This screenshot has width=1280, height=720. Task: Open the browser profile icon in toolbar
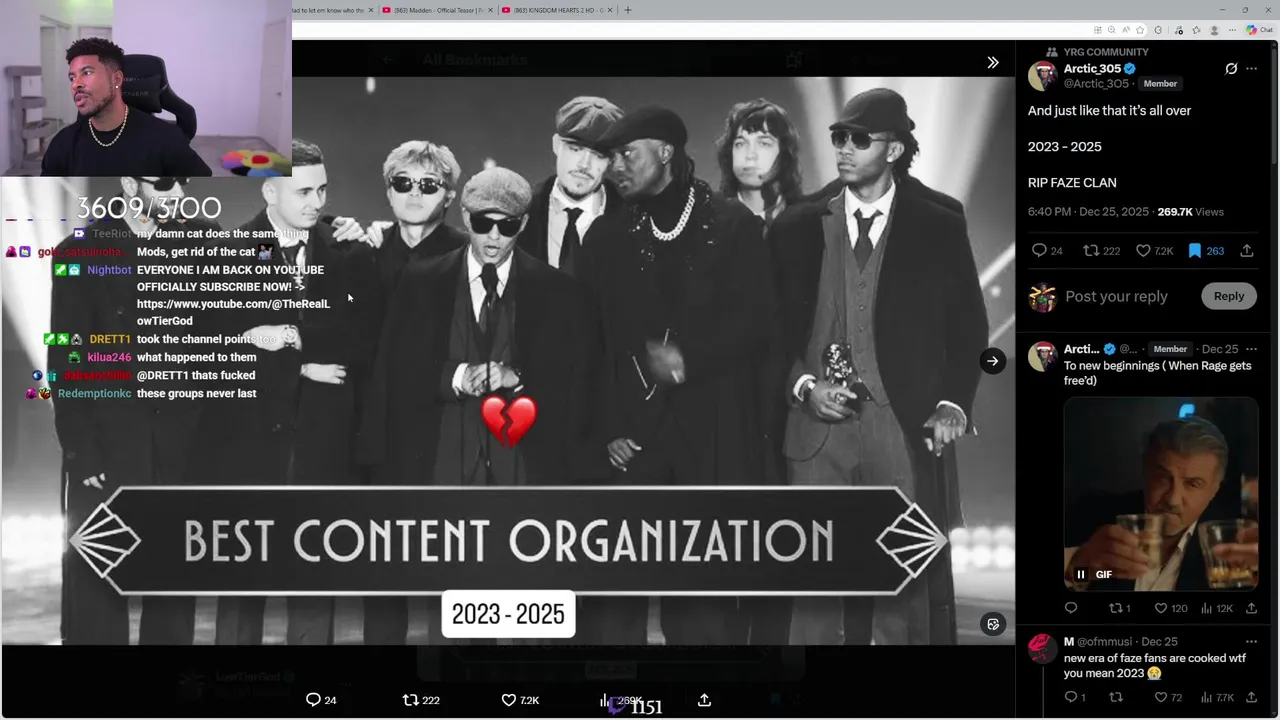pyautogui.click(x=1214, y=30)
